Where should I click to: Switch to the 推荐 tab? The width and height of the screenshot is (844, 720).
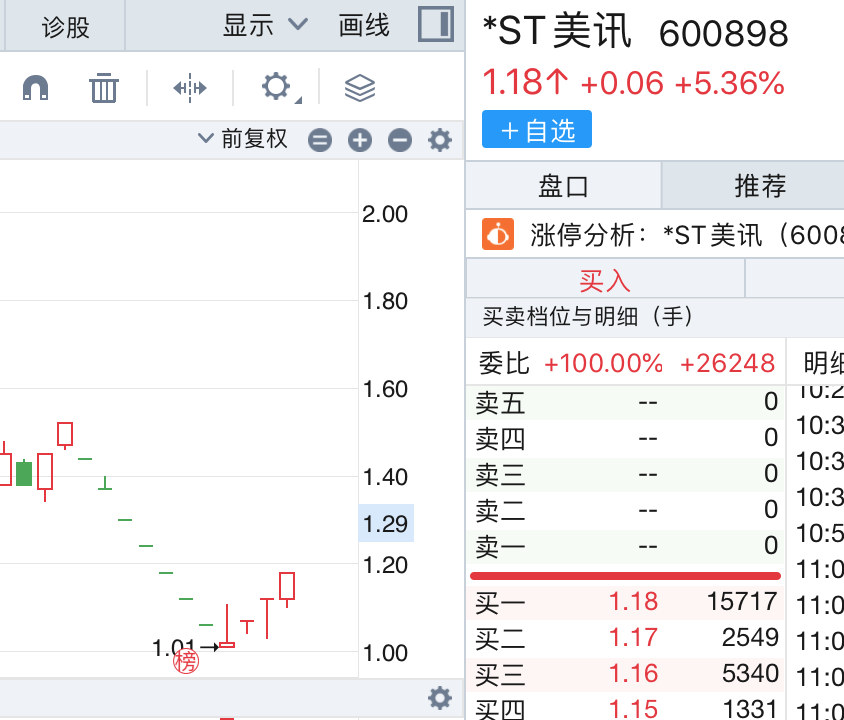(760, 186)
